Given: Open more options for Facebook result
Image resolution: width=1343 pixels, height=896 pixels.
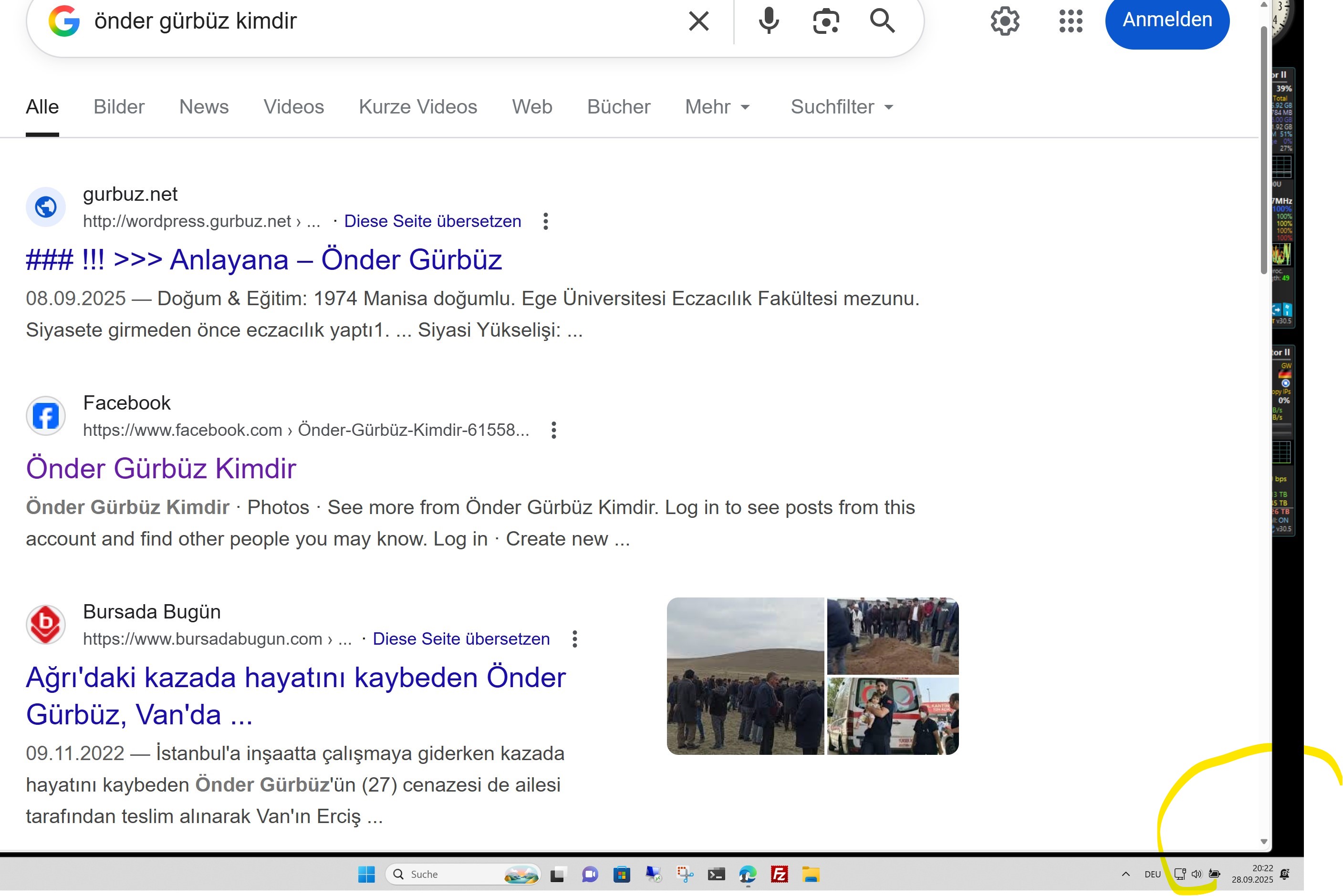Looking at the screenshot, I should 553,430.
